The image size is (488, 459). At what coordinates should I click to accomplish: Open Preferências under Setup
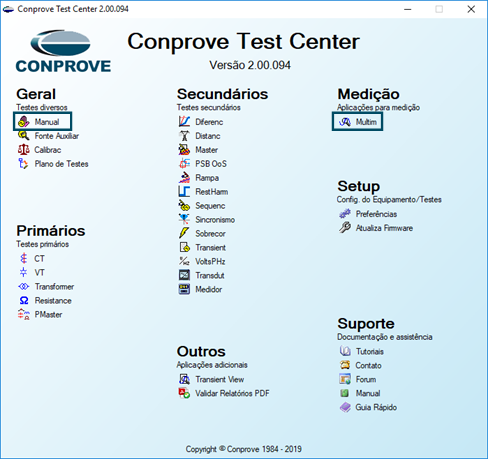[376, 214]
